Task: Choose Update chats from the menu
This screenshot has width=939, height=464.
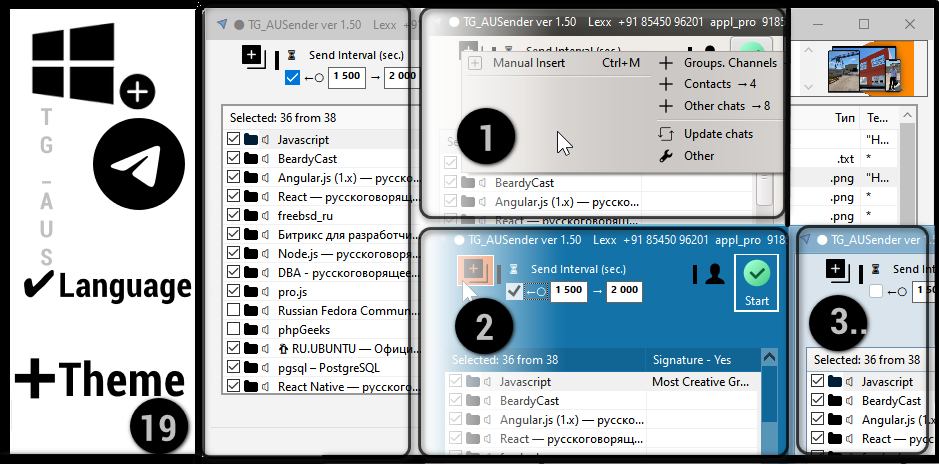Action: 720,134
